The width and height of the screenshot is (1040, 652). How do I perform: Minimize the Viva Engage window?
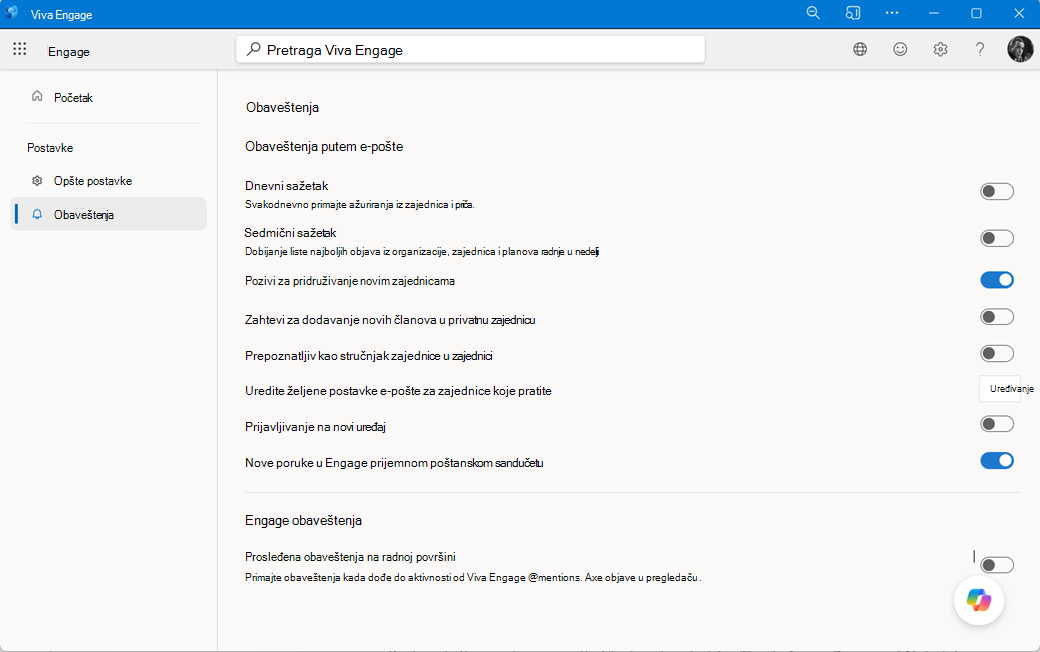click(934, 13)
